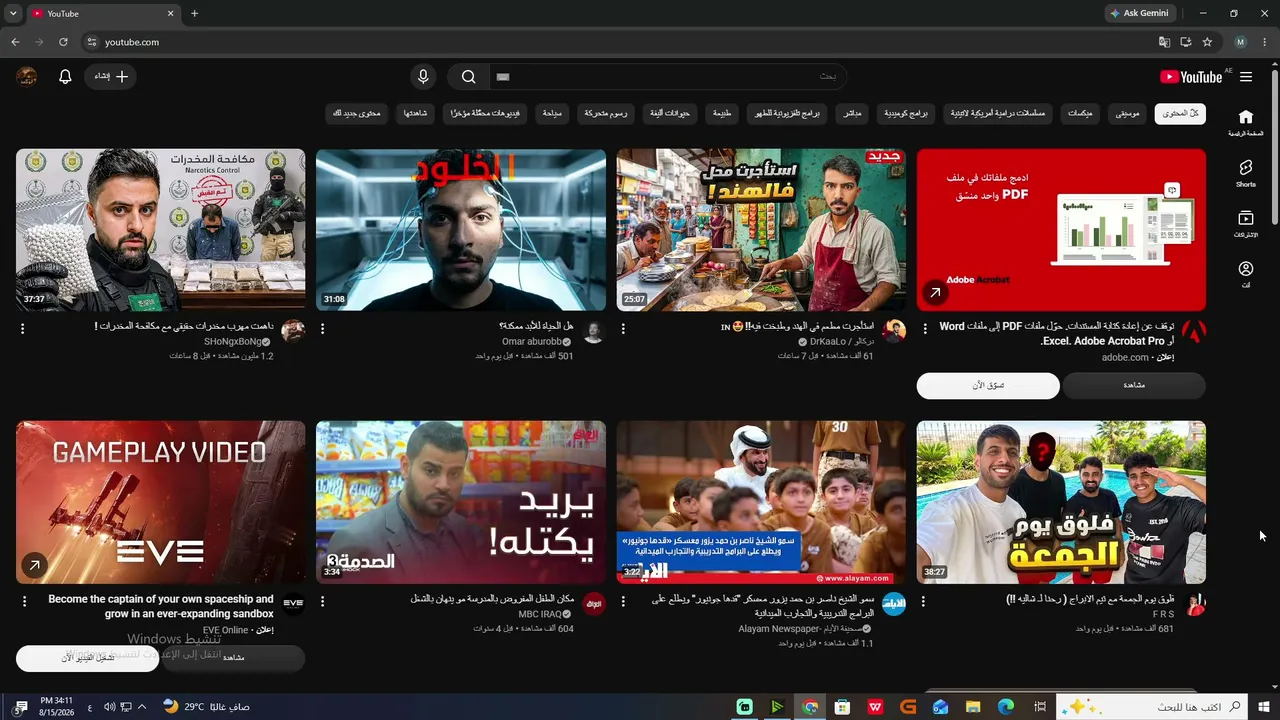
Task: Reload the page in Chrome
Action: [x=63, y=42]
